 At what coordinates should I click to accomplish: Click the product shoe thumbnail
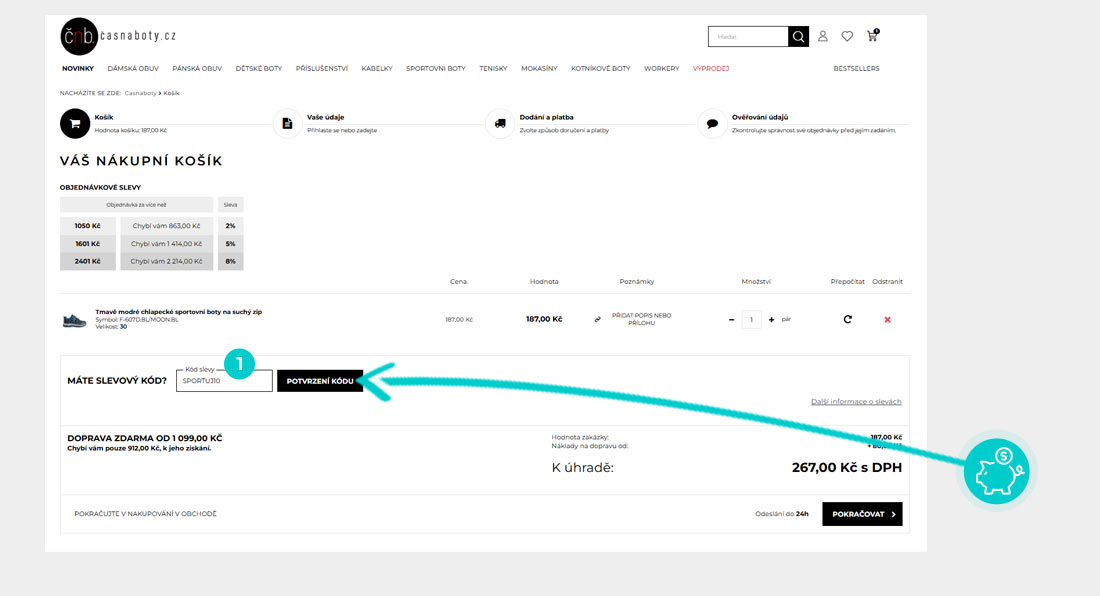pos(75,320)
